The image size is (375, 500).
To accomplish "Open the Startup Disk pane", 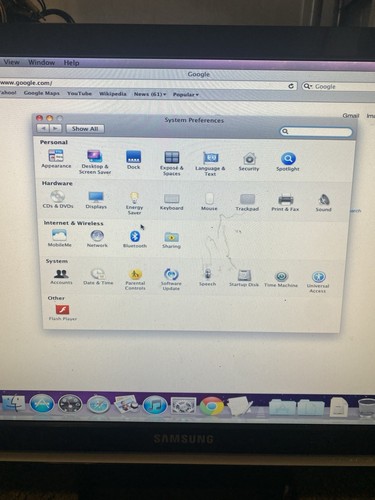I will pyautogui.click(x=244, y=279).
